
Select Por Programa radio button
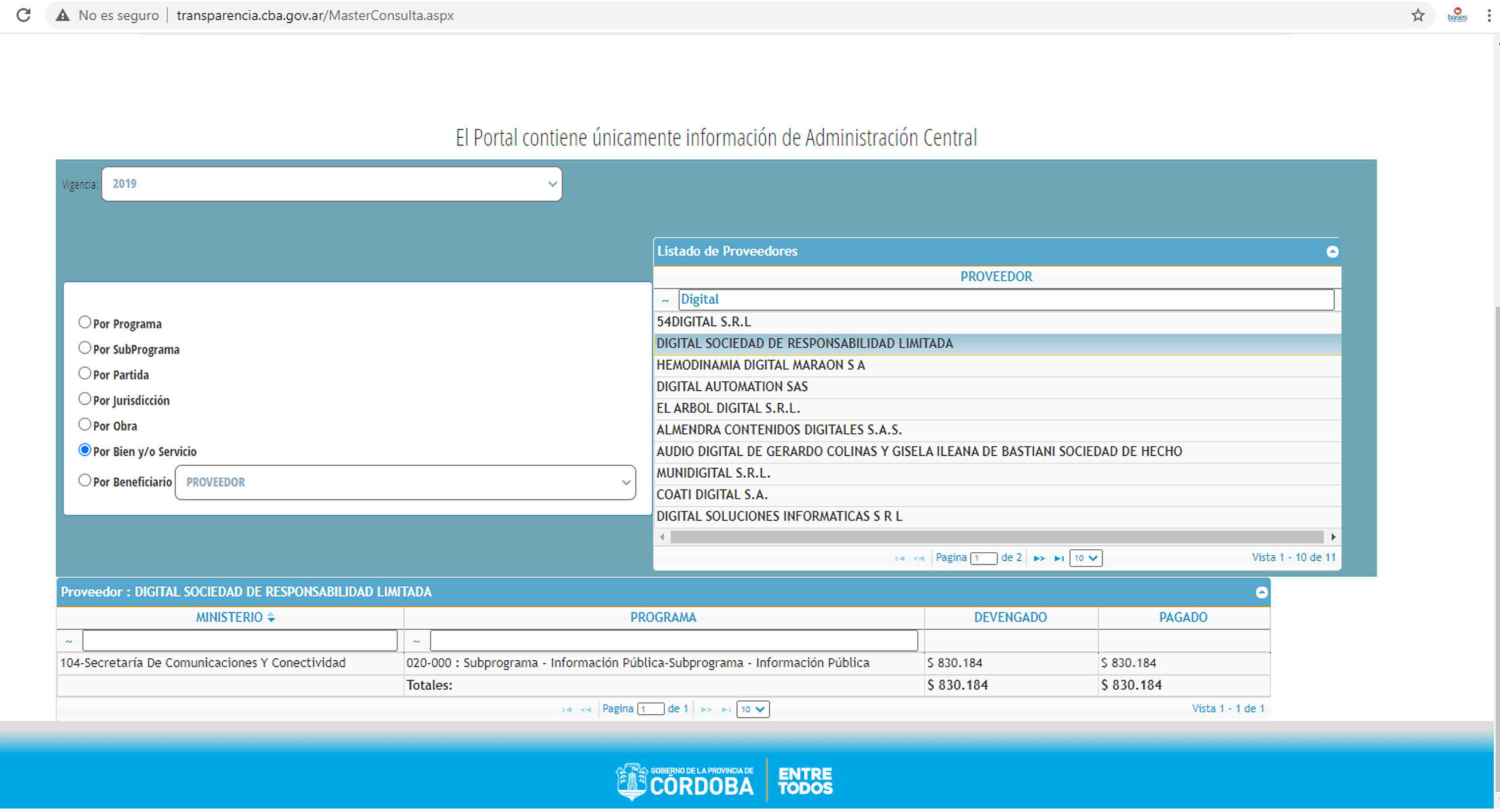coord(85,323)
